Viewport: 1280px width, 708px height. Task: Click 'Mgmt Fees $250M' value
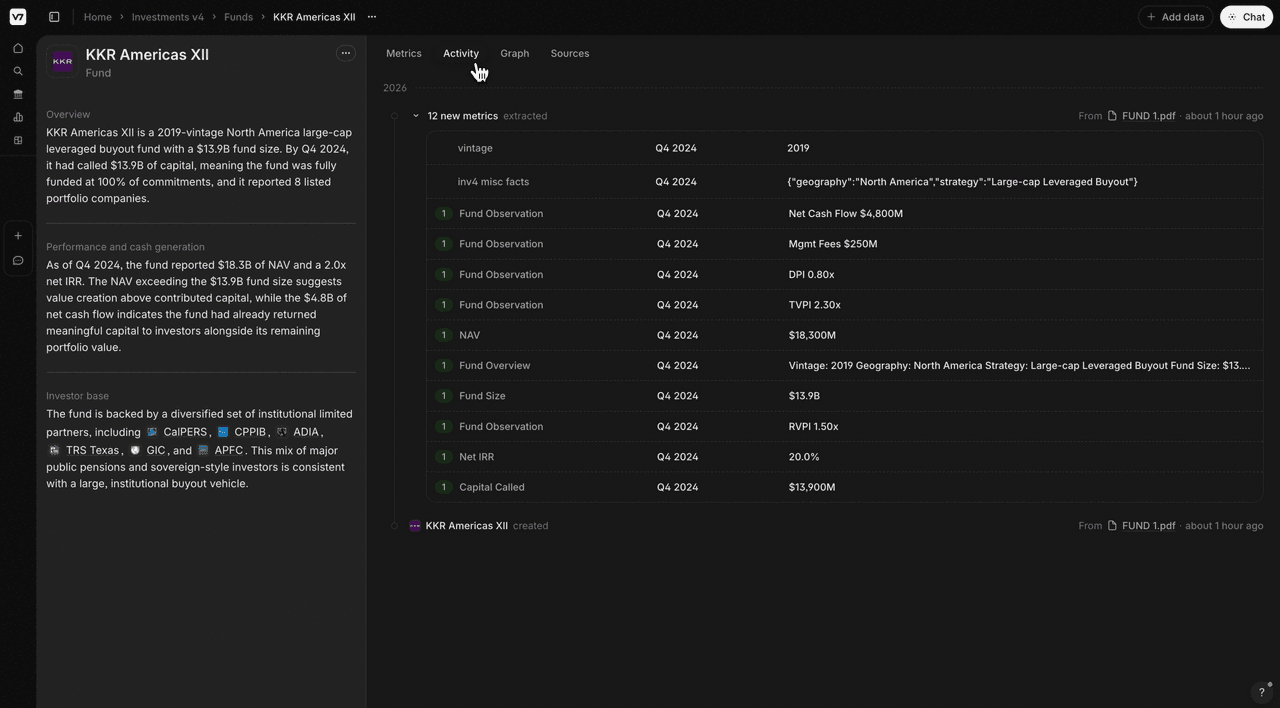pyautogui.click(x=833, y=244)
